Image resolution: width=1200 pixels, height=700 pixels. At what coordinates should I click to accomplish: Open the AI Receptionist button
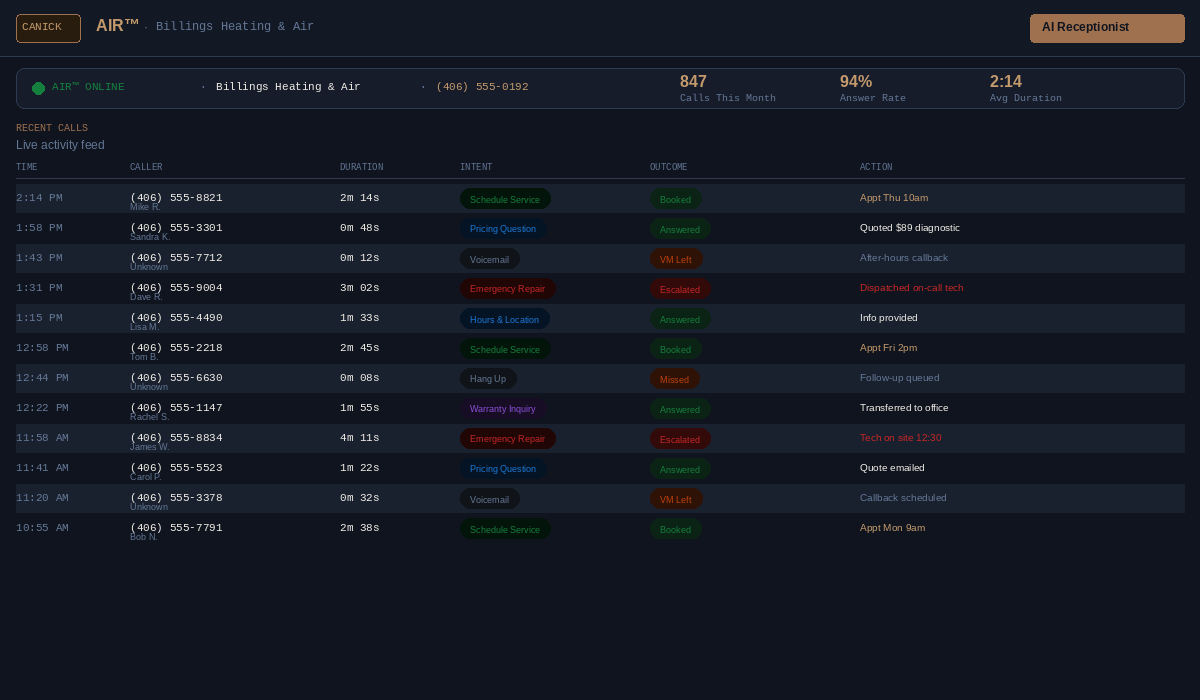click(1107, 28)
